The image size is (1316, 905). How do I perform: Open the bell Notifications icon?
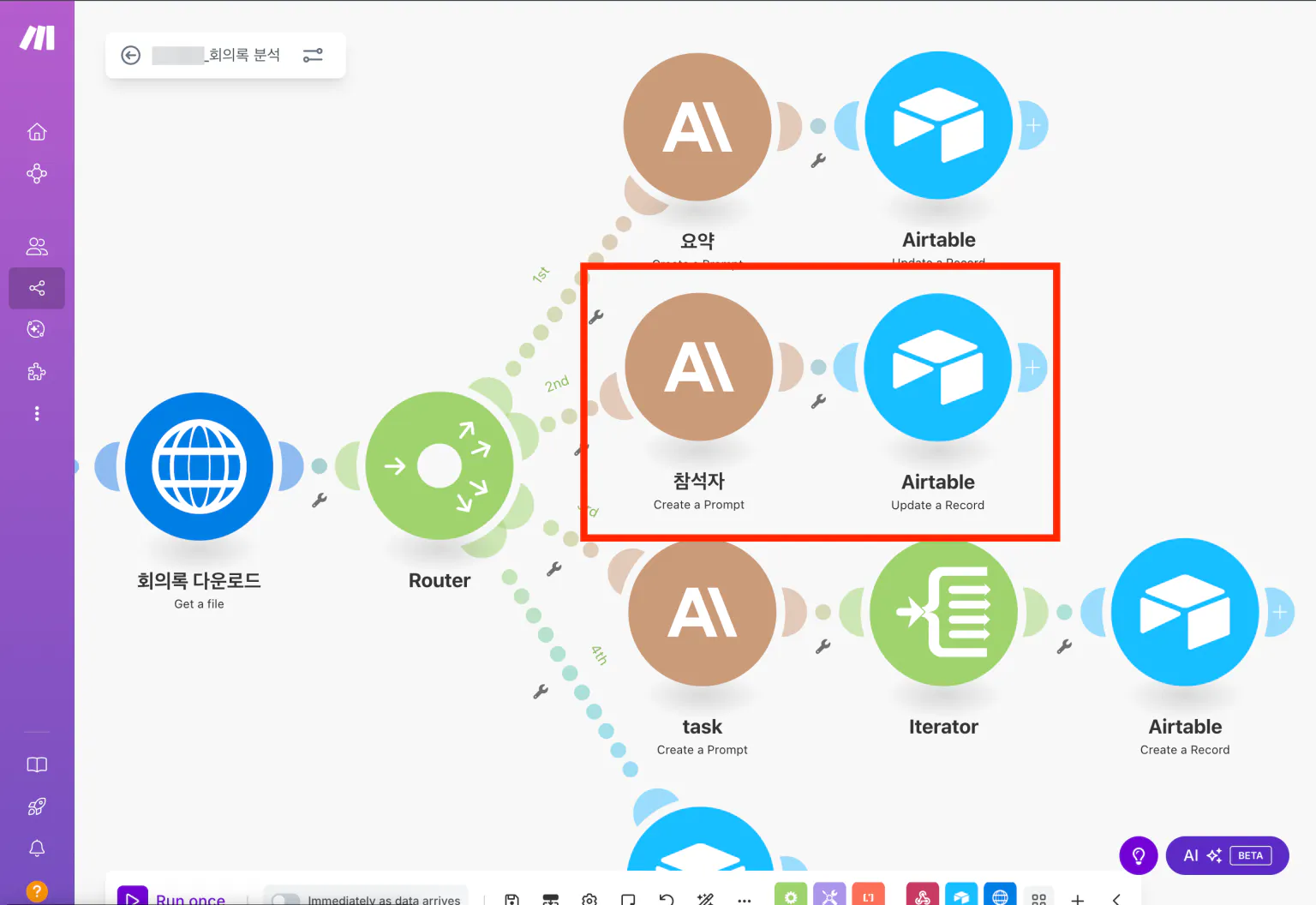[37, 848]
